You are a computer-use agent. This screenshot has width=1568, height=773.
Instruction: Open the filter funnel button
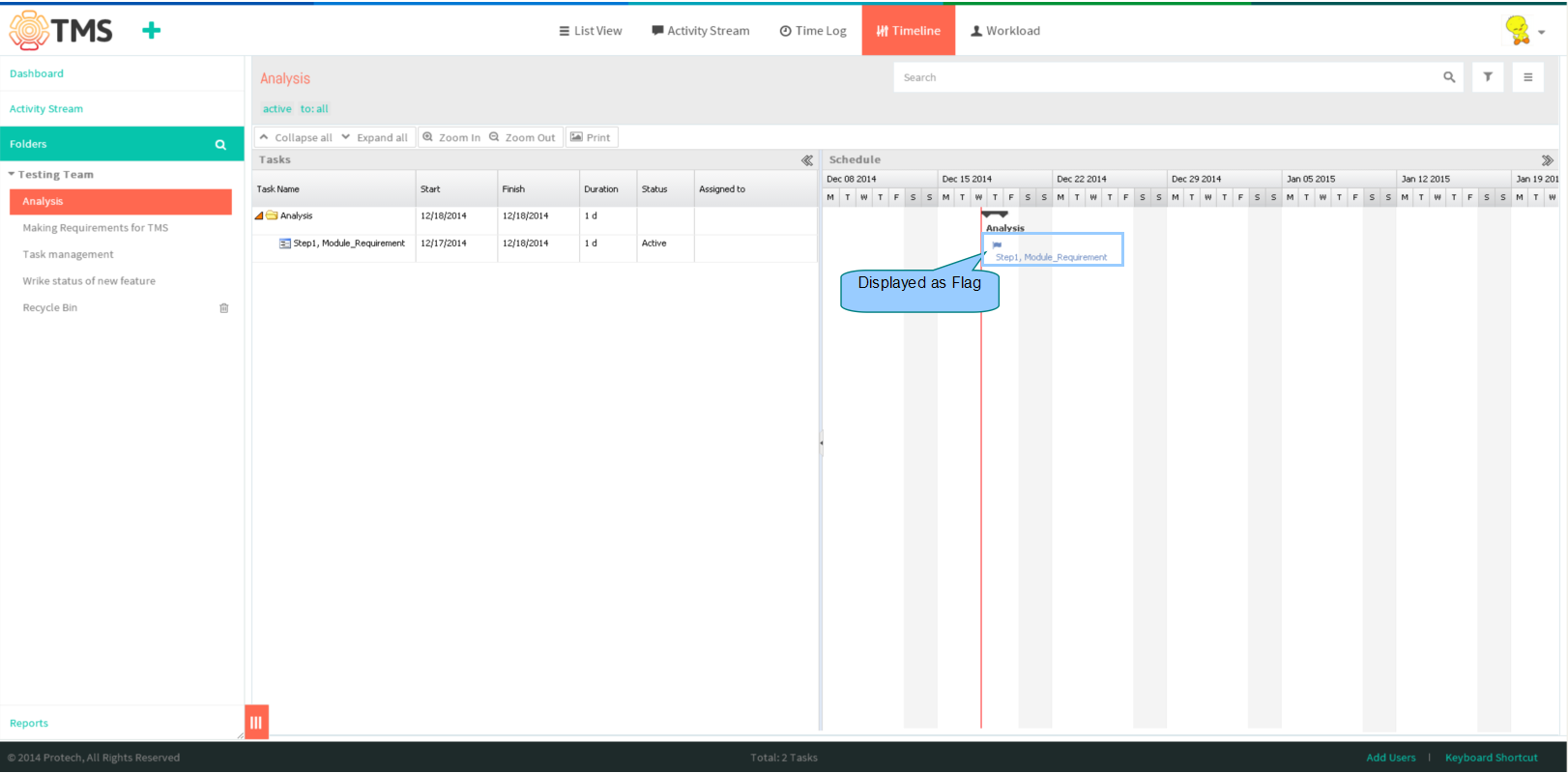[1488, 77]
